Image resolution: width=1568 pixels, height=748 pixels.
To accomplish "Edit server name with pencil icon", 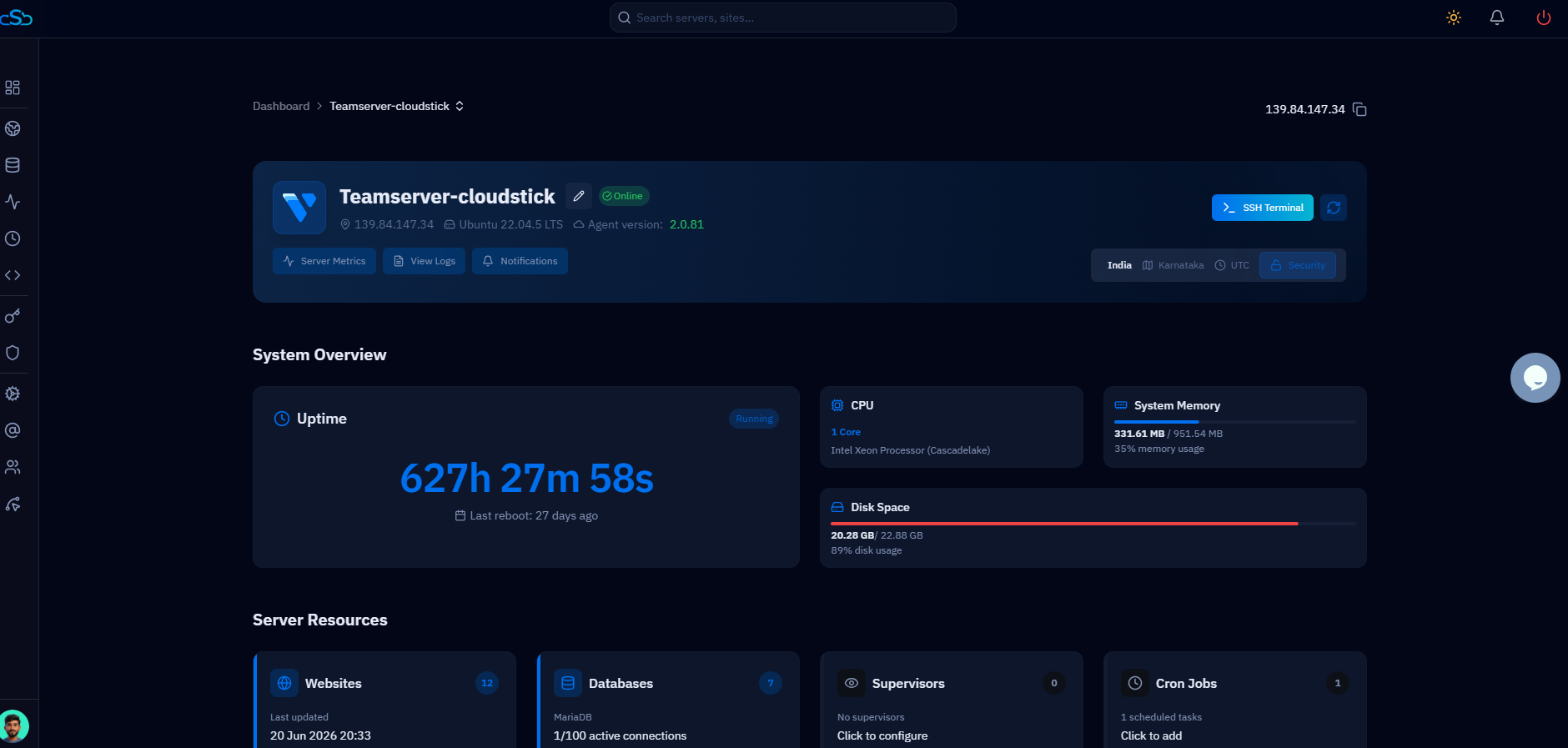I will click(x=579, y=196).
